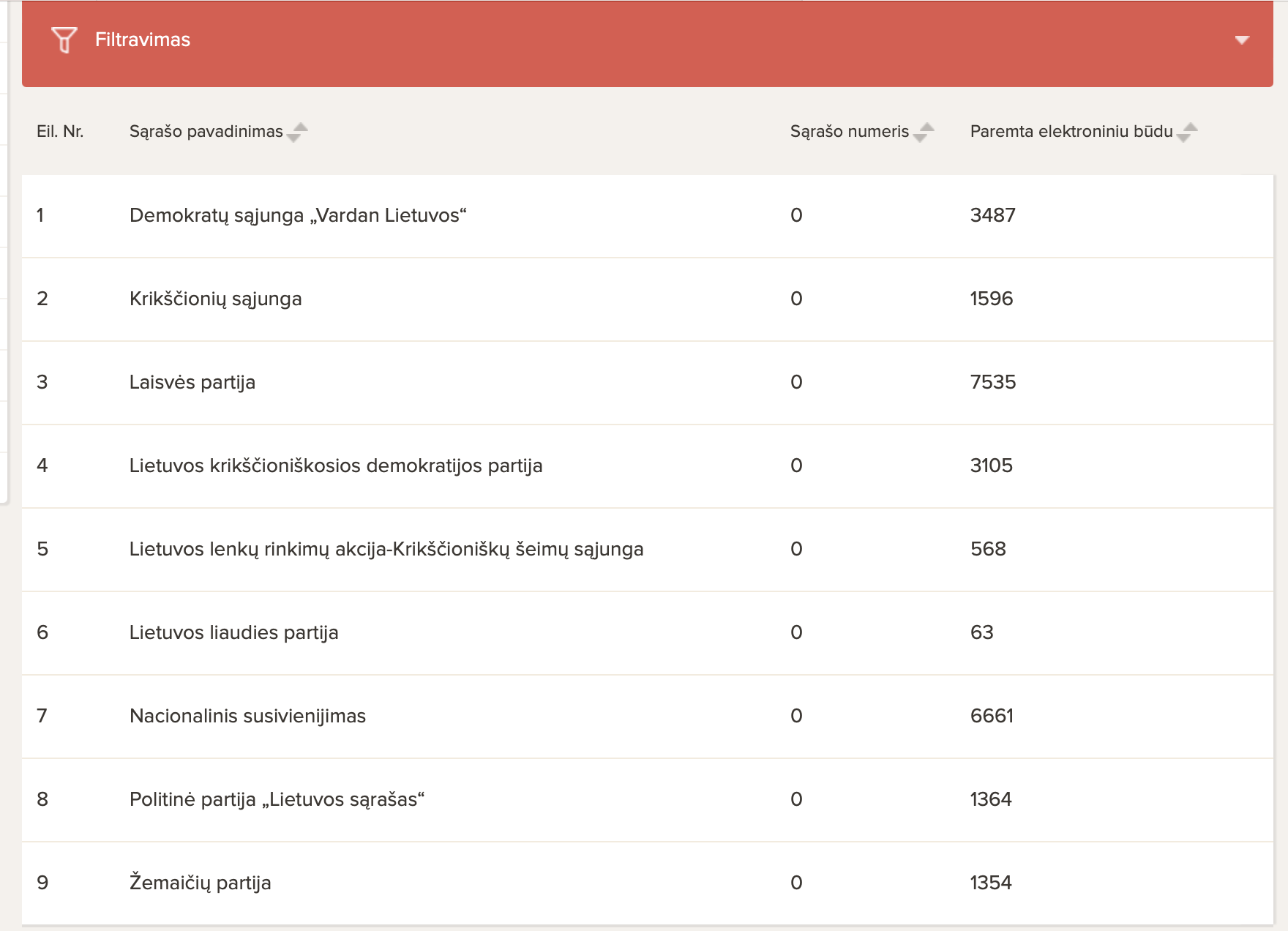The width and height of the screenshot is (1288, 931).
Task: Click the 7535 support count value
Action: coord(993,382)
